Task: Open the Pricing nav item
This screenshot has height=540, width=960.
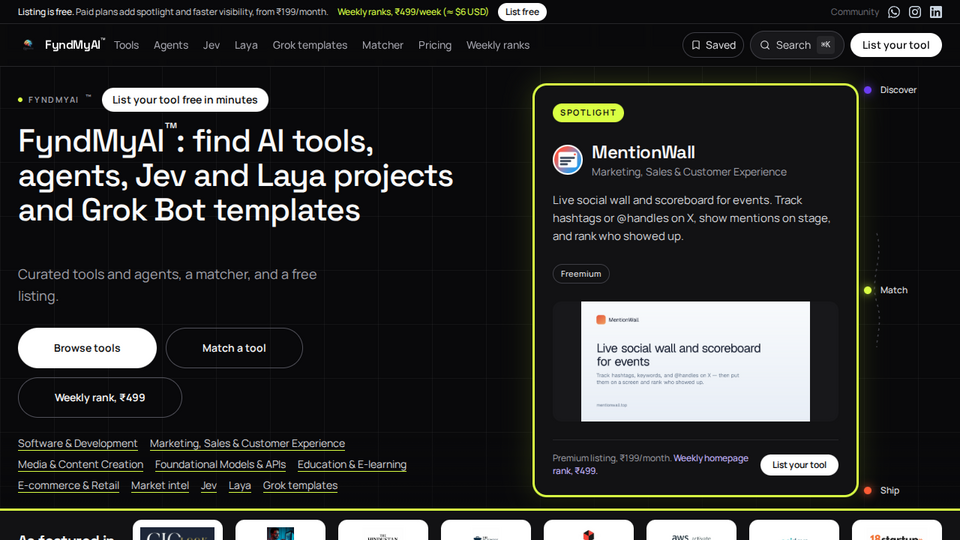Action: (435, 45)
